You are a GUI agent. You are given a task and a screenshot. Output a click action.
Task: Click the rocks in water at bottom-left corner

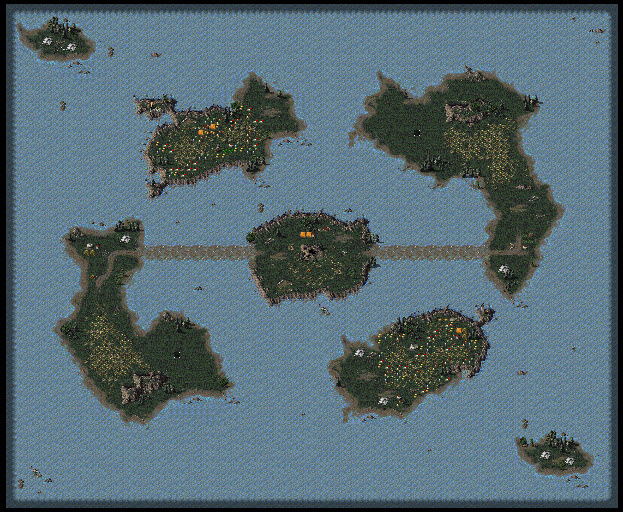(35, 473)
